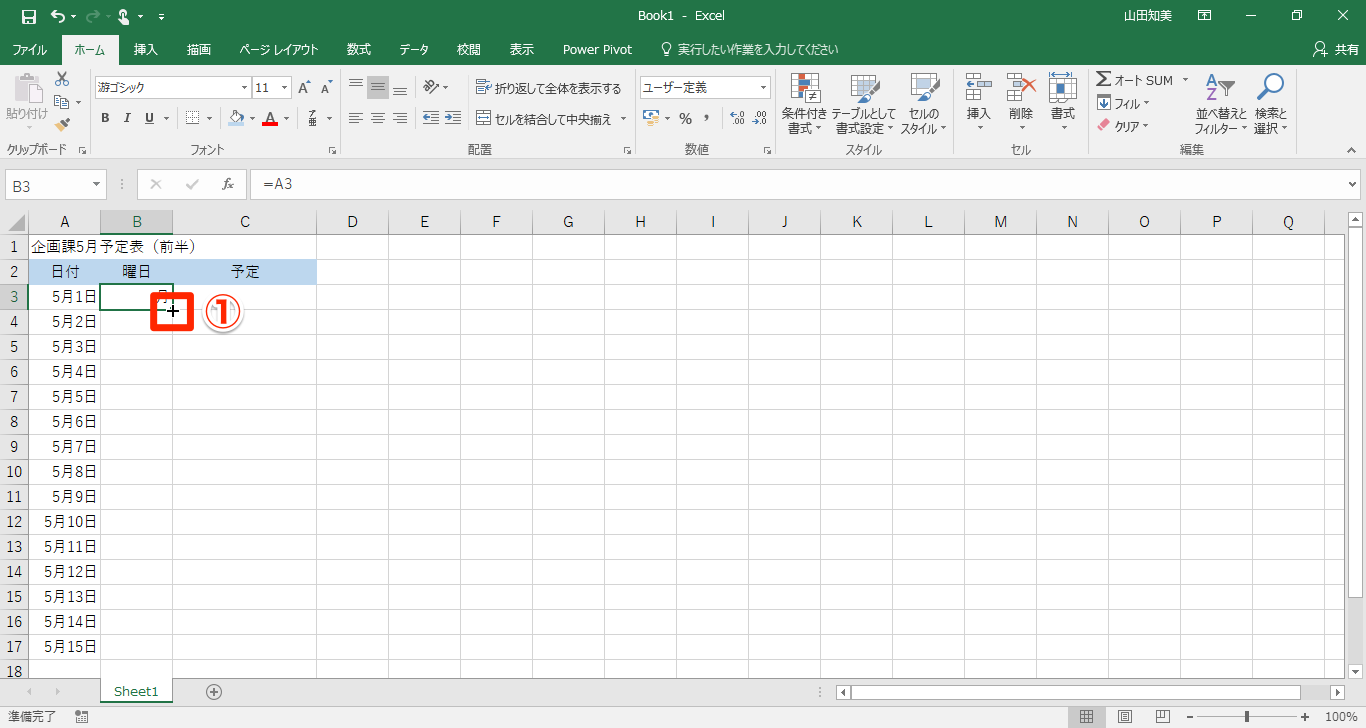Increase the indent
1366x728 pixels.
point(453,118)
